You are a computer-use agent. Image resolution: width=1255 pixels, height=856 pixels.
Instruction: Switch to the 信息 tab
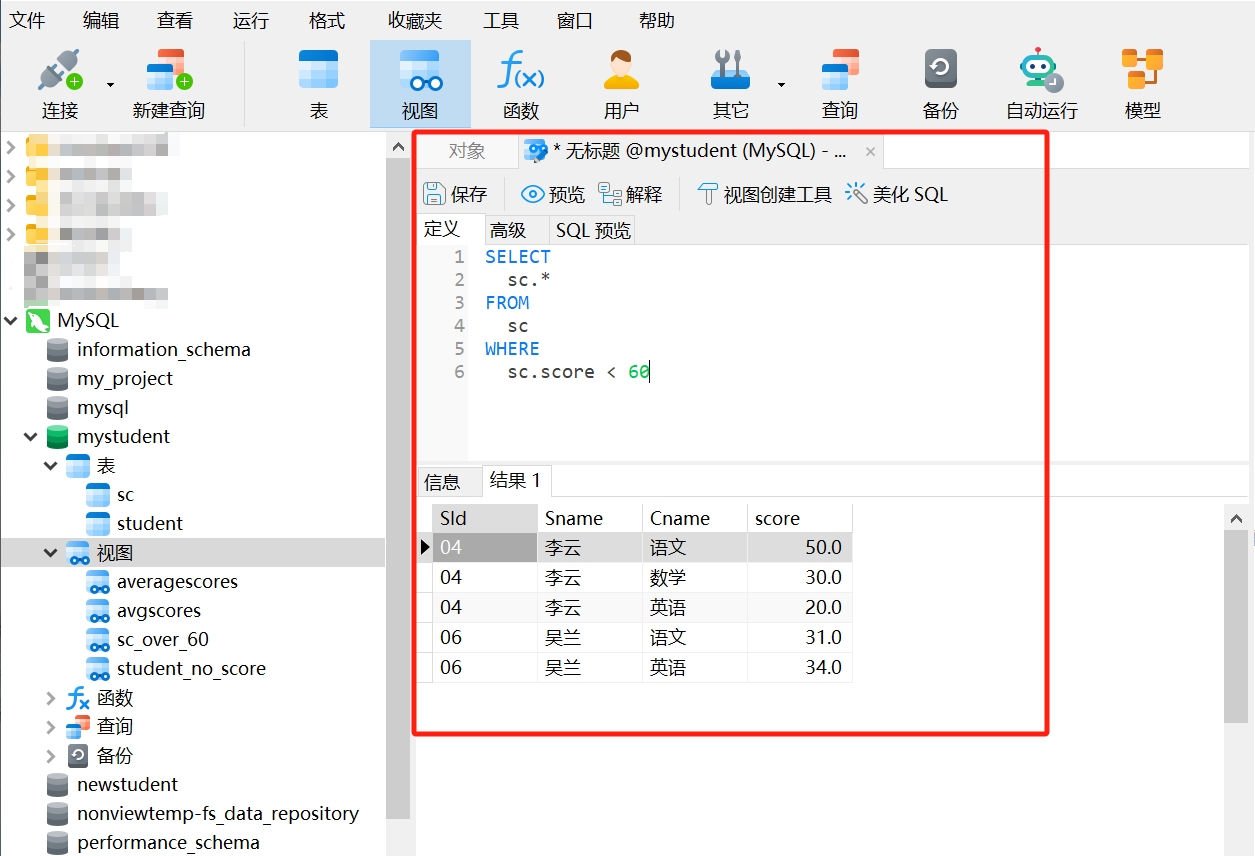[442, 482]
